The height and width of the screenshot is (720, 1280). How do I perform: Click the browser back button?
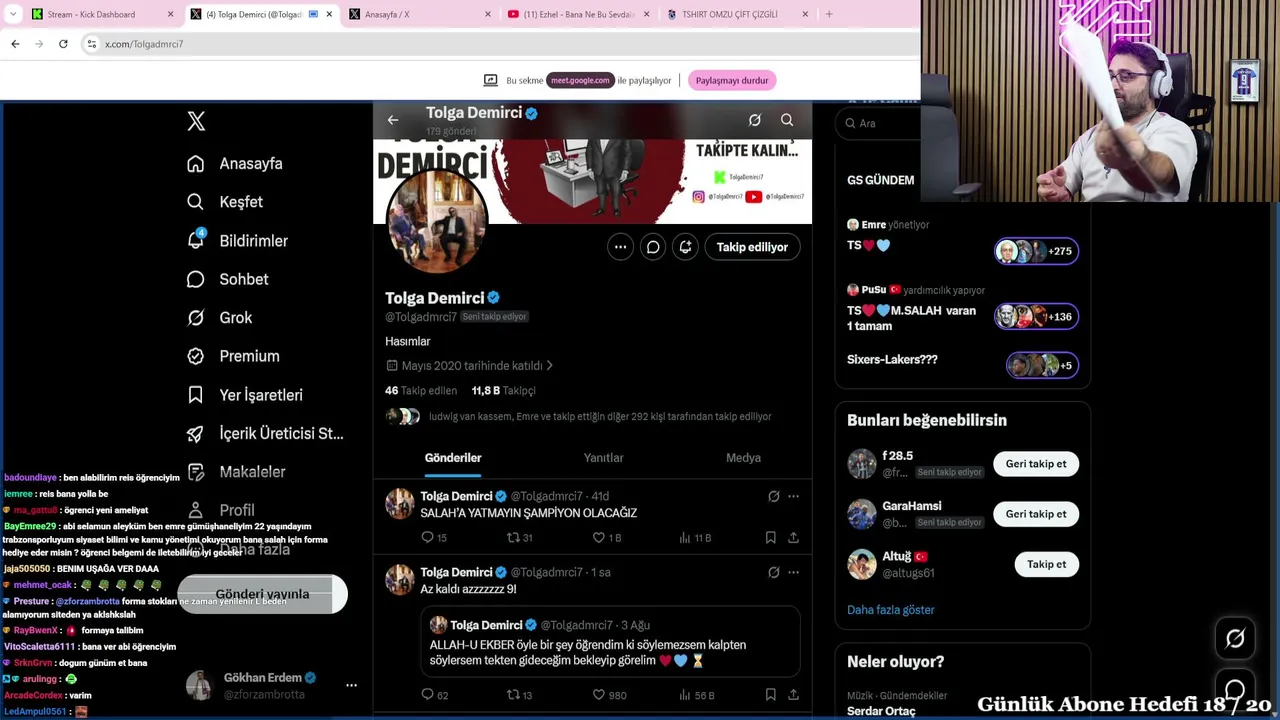coord(15,44)
